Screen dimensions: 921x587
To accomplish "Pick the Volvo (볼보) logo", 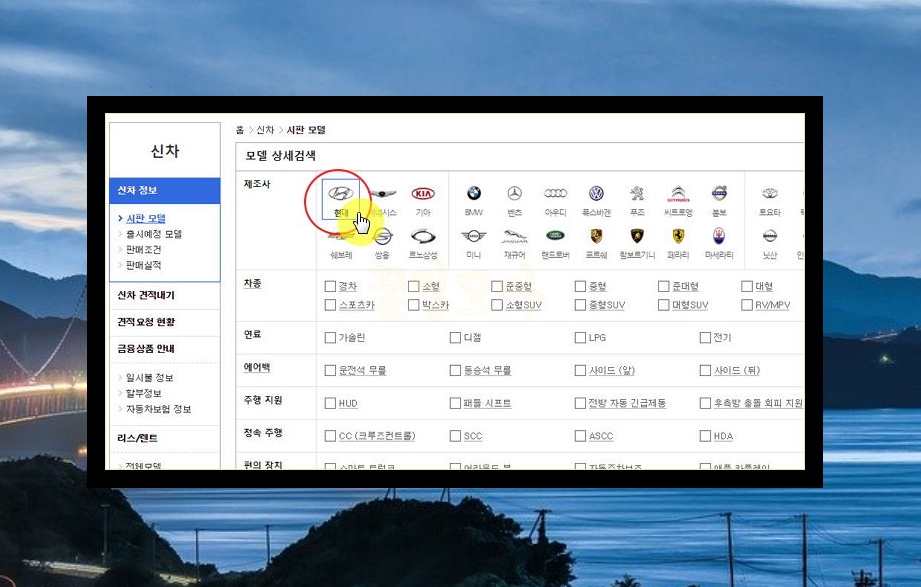I will 720,193.
